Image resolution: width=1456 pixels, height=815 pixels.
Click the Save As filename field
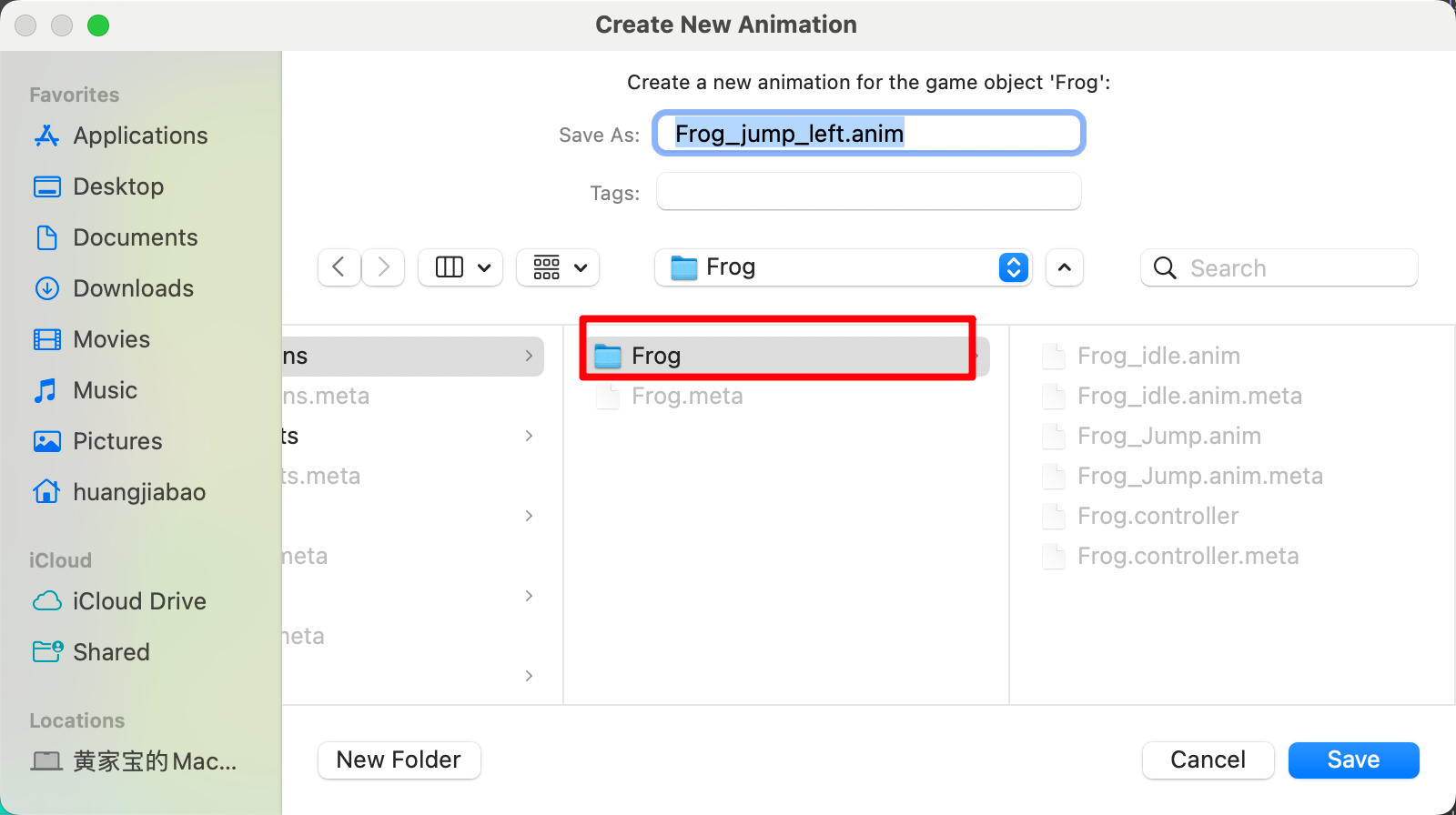[869, 134]
